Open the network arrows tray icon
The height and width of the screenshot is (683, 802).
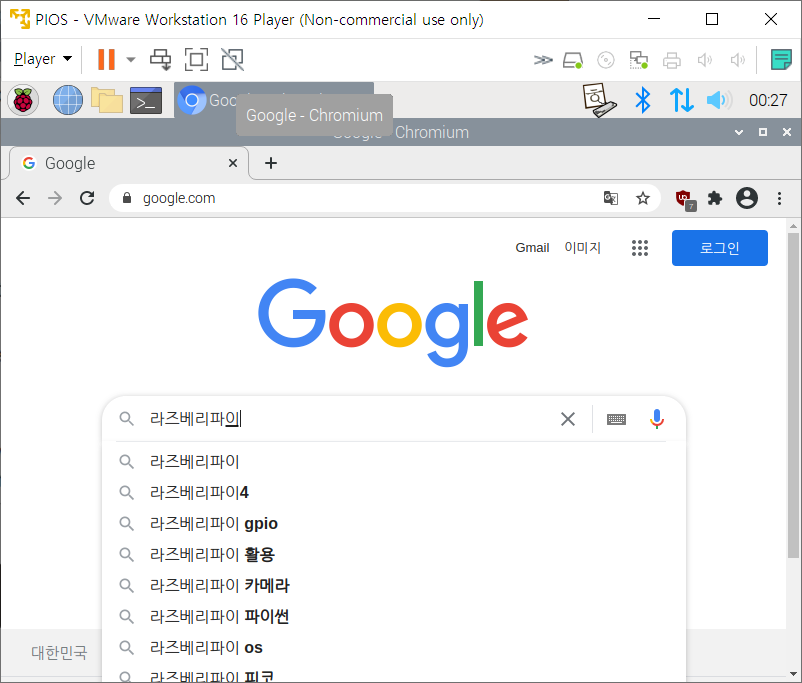pos(681,100)
